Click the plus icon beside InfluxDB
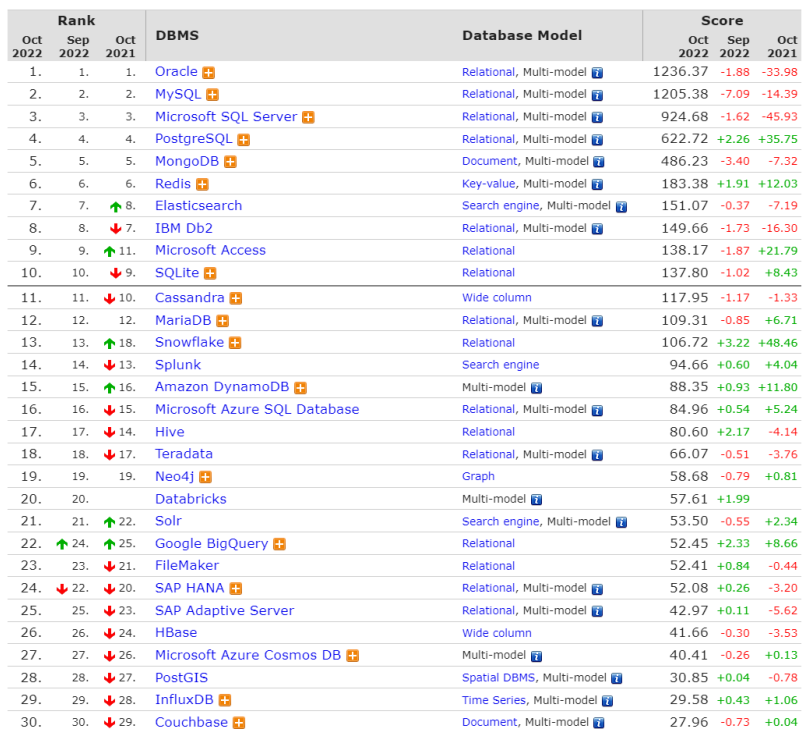Image resolution: width=809 pixels, height=739 pixels. click(224, 701)
